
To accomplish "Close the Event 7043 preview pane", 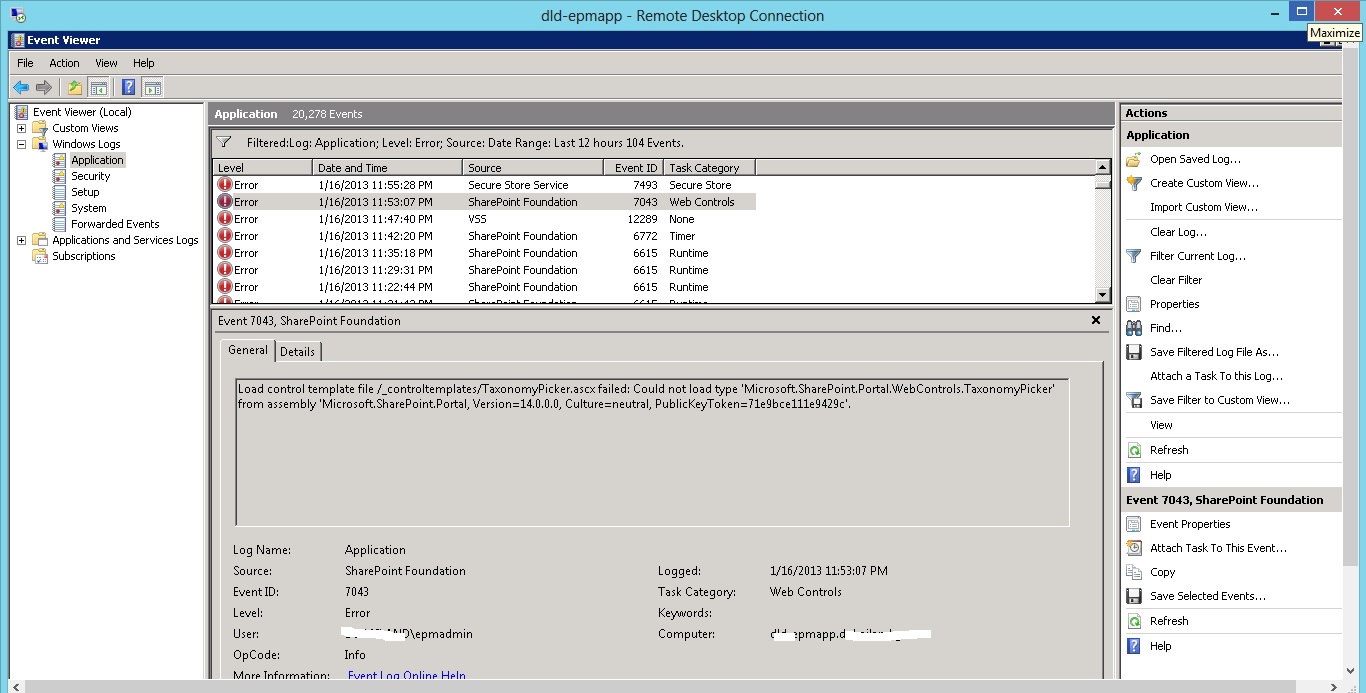I will point(1096,320).
